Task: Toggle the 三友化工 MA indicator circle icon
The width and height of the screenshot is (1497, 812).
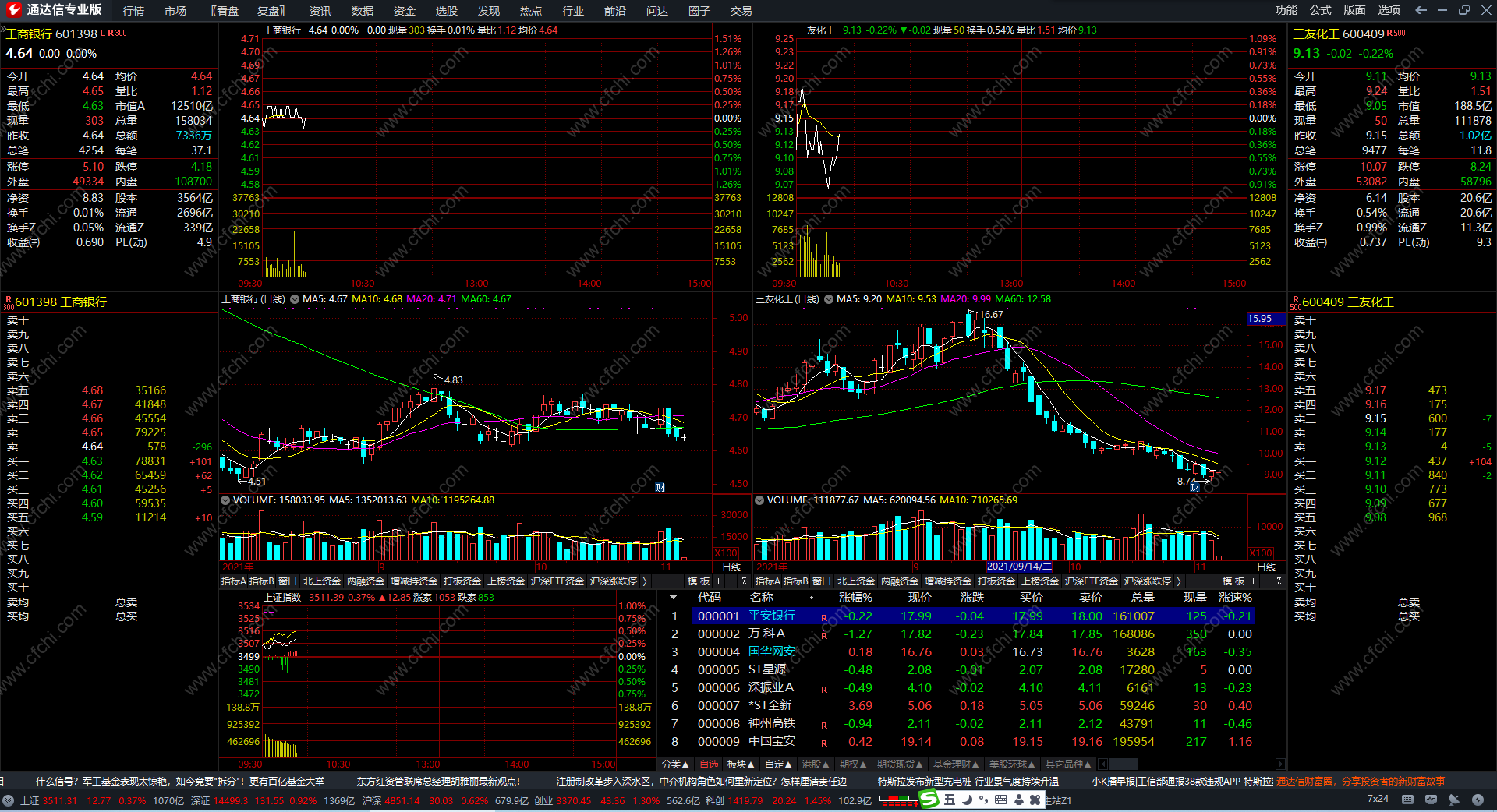Action: pyautogui.click(x=829, y=299)
